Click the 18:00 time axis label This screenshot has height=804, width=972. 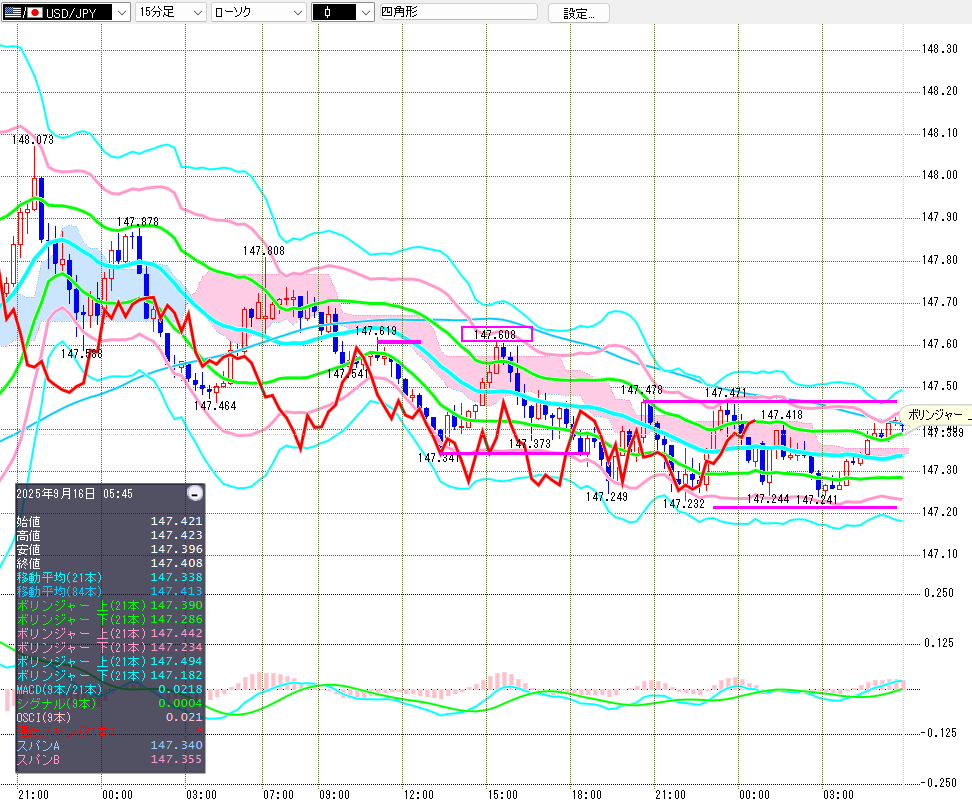coord(586,795)
